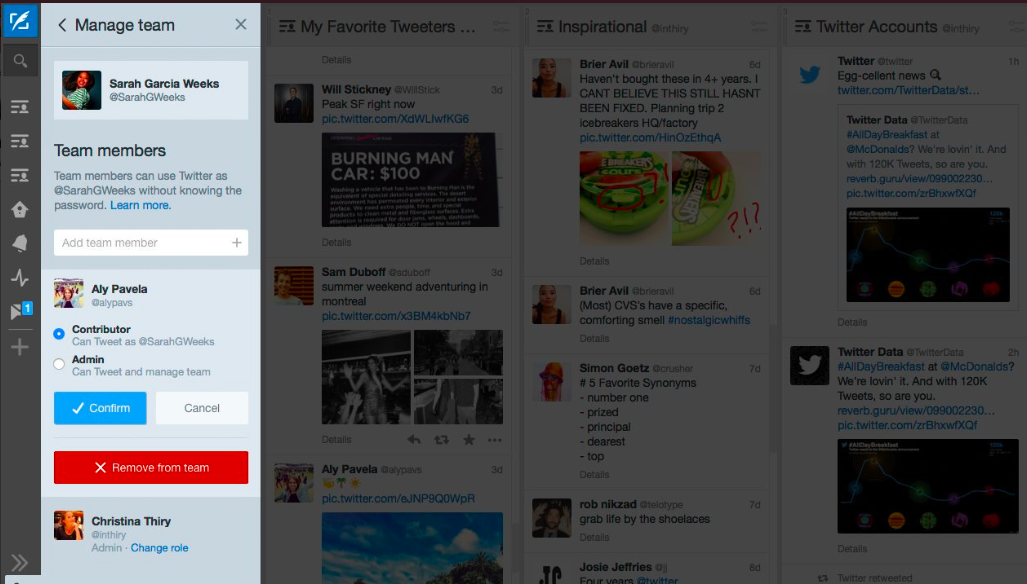Expand Details under Will Stickney's tweet
This screenshot has width=1027, height=584.
coord(336,242)
